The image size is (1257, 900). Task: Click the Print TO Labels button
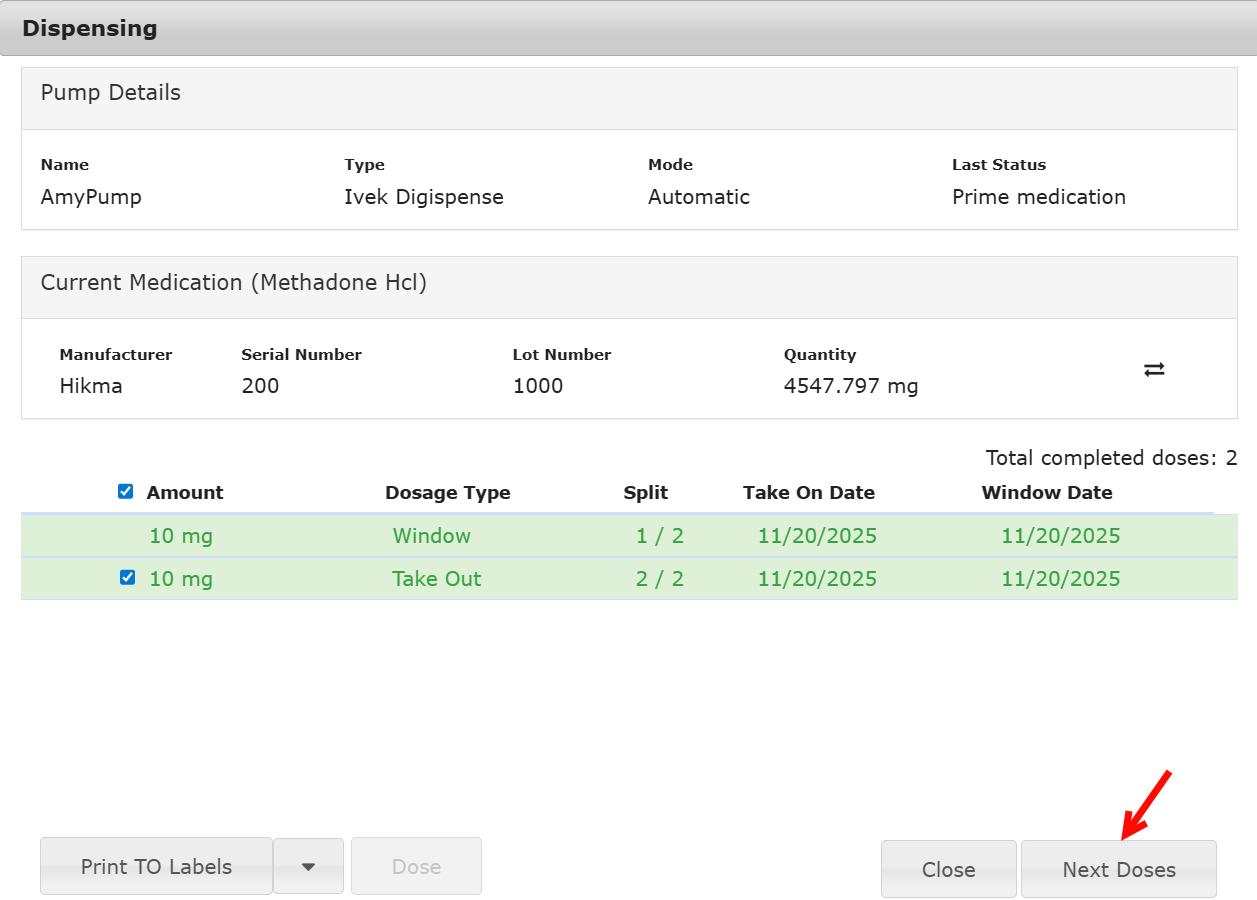(156, 866)
